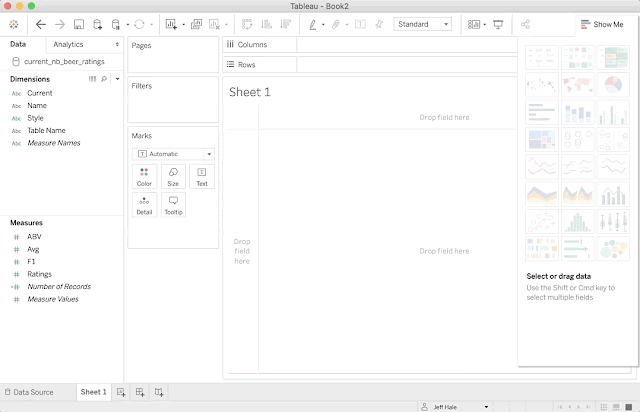Switch to the Analytics tab
Screen dimensions: 640x412
click(68, 45)
